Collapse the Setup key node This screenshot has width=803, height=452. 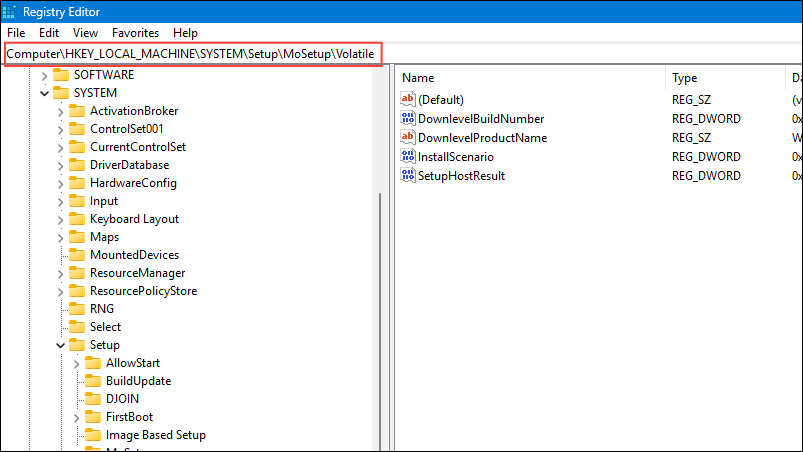(x=60, y=345)
